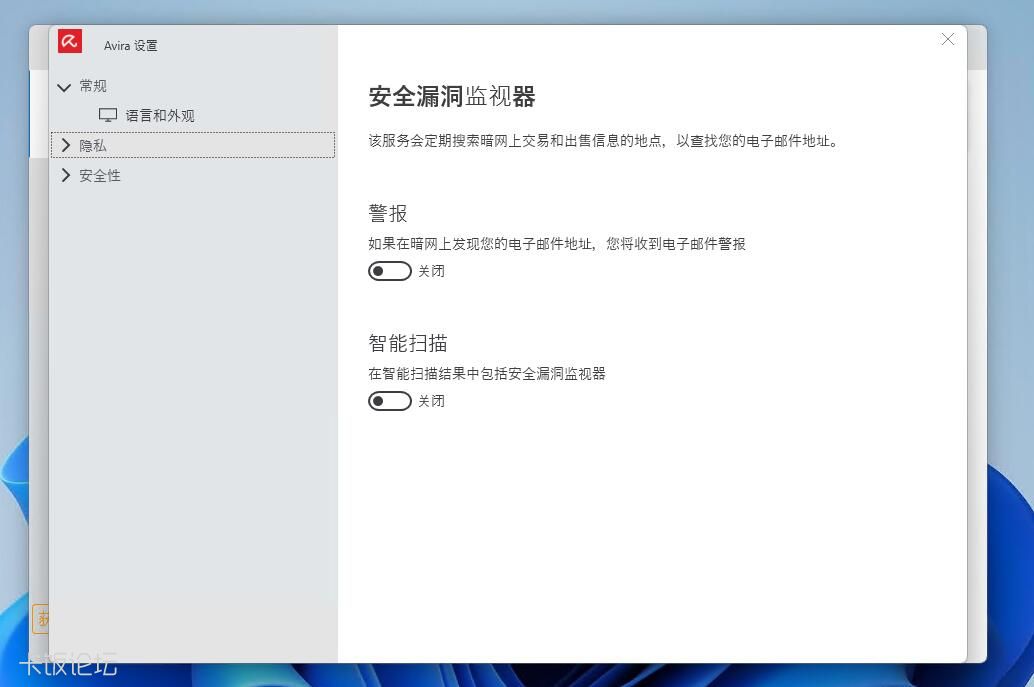Expand the 安全性 settings section

click(x=100, y=175)
